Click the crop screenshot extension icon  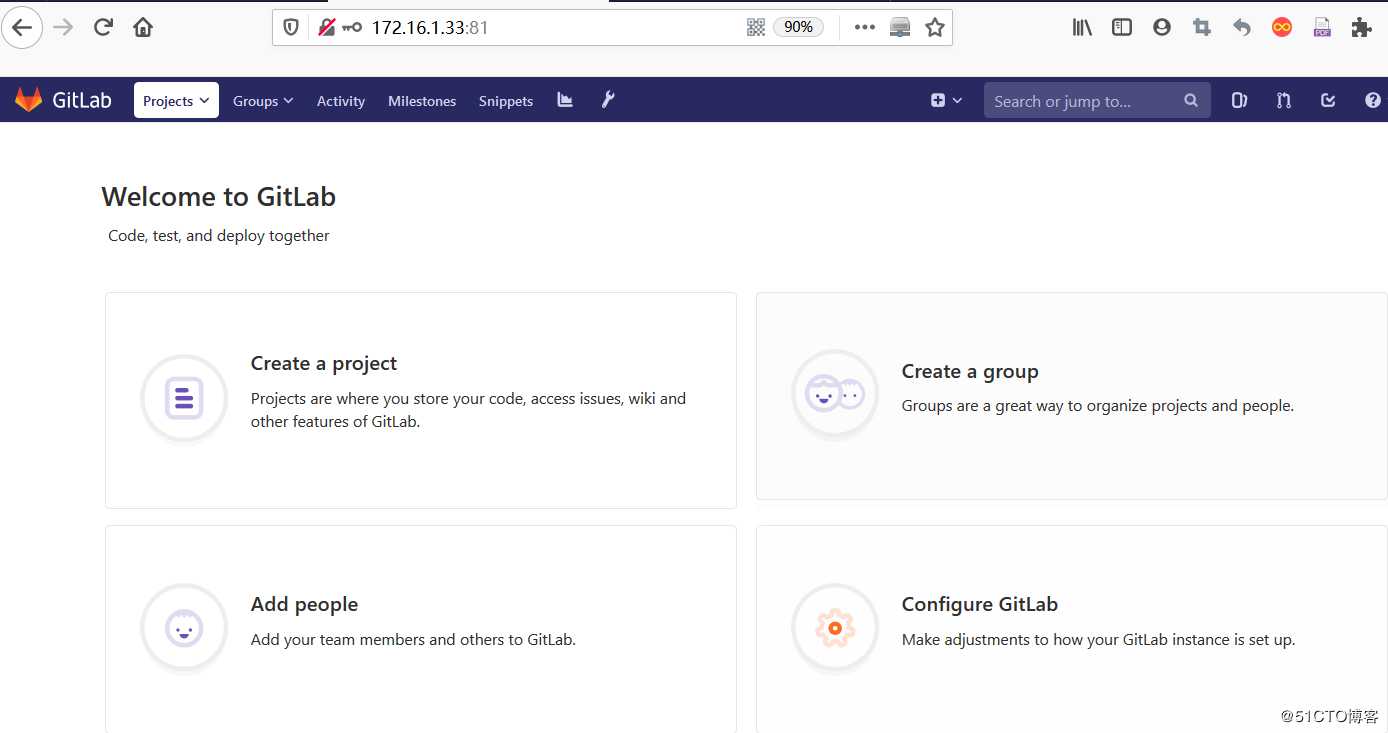[1202, 27]
